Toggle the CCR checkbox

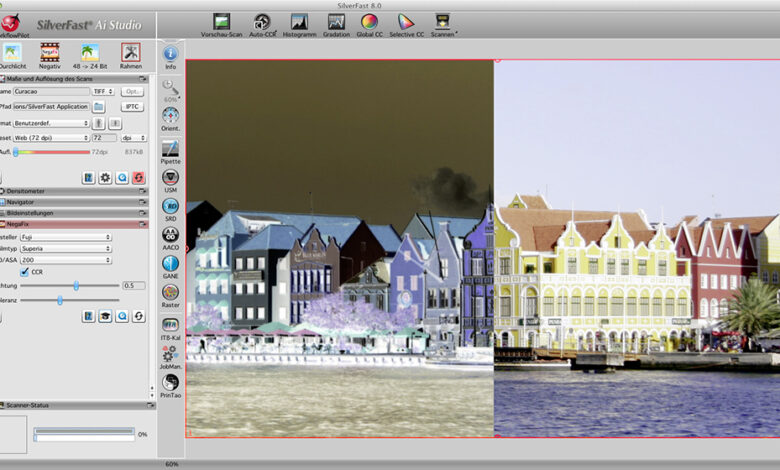(25, 271)
